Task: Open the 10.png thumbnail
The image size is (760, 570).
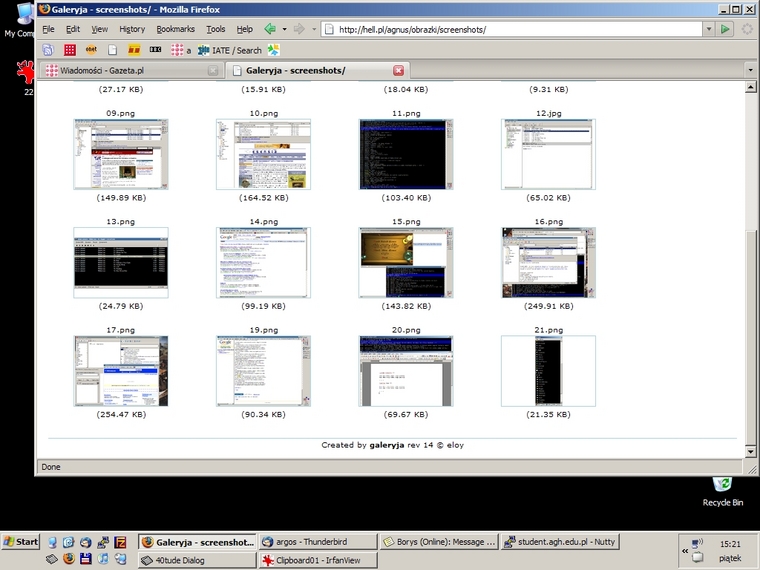Action: tap(263, 154)
